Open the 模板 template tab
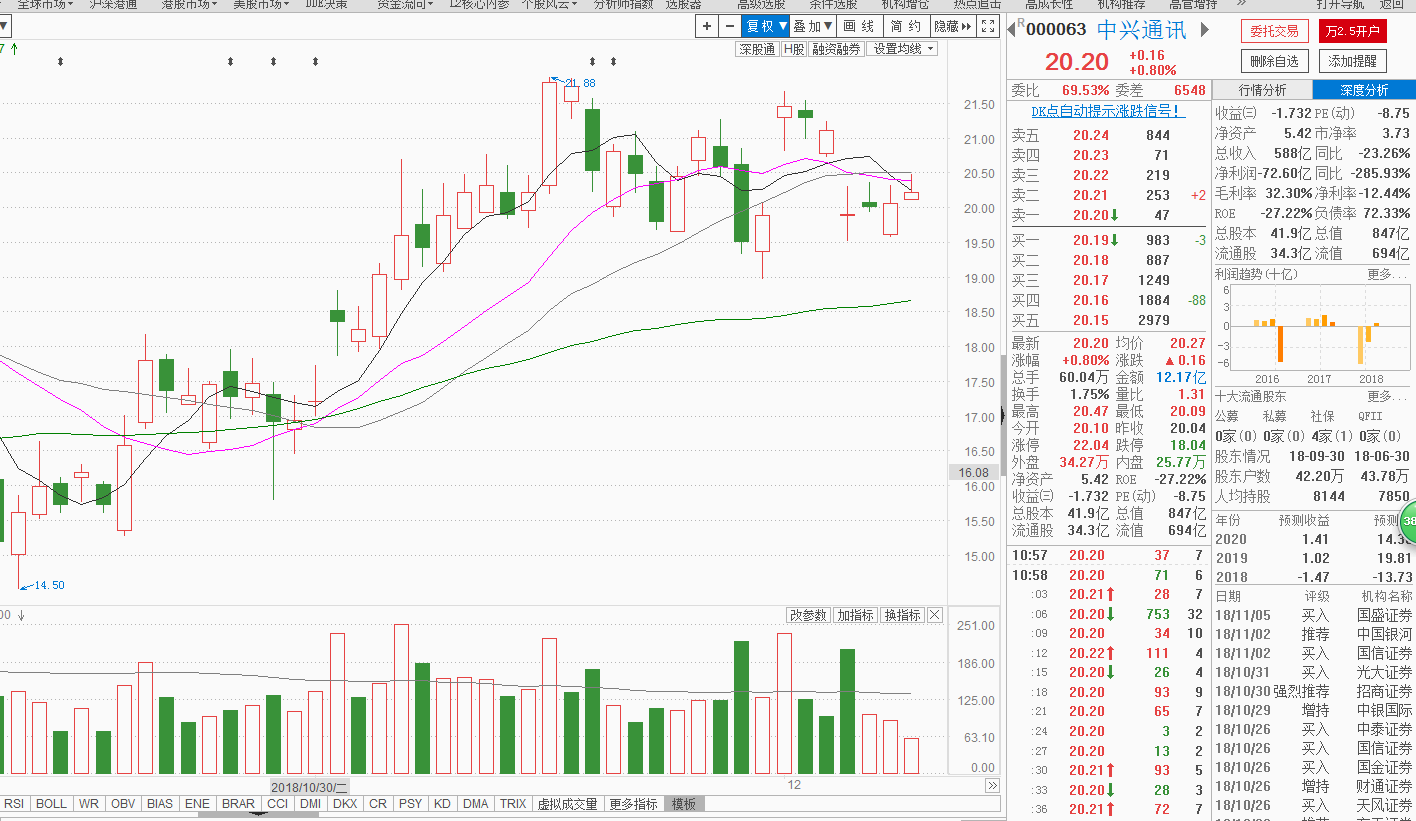The image size is (1416, 821). (x=685, y=804)
